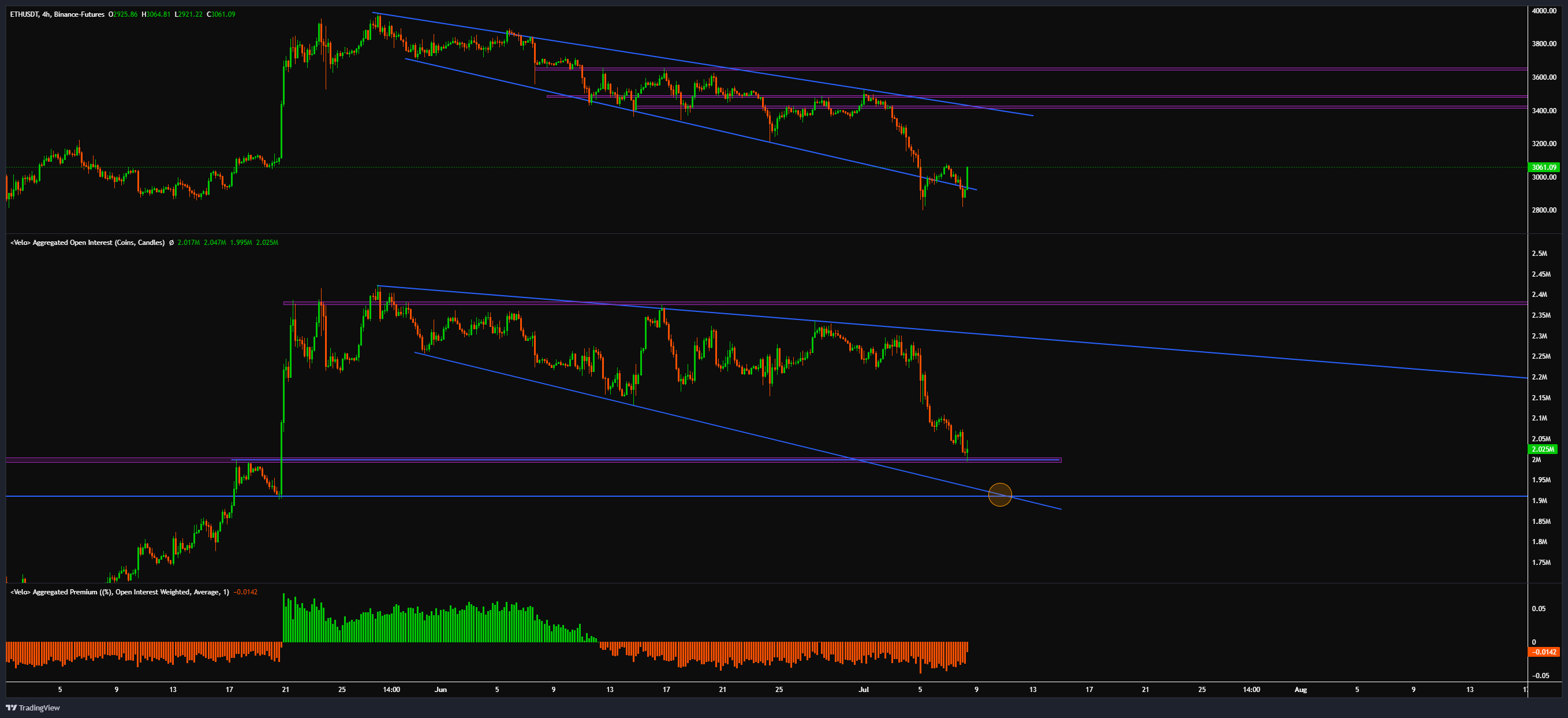The image size is (1568, 718).
Task: Click the Ø symbol beside Aggregated Open Interest title
Action: pyautogui.click(x=171, y=243)
